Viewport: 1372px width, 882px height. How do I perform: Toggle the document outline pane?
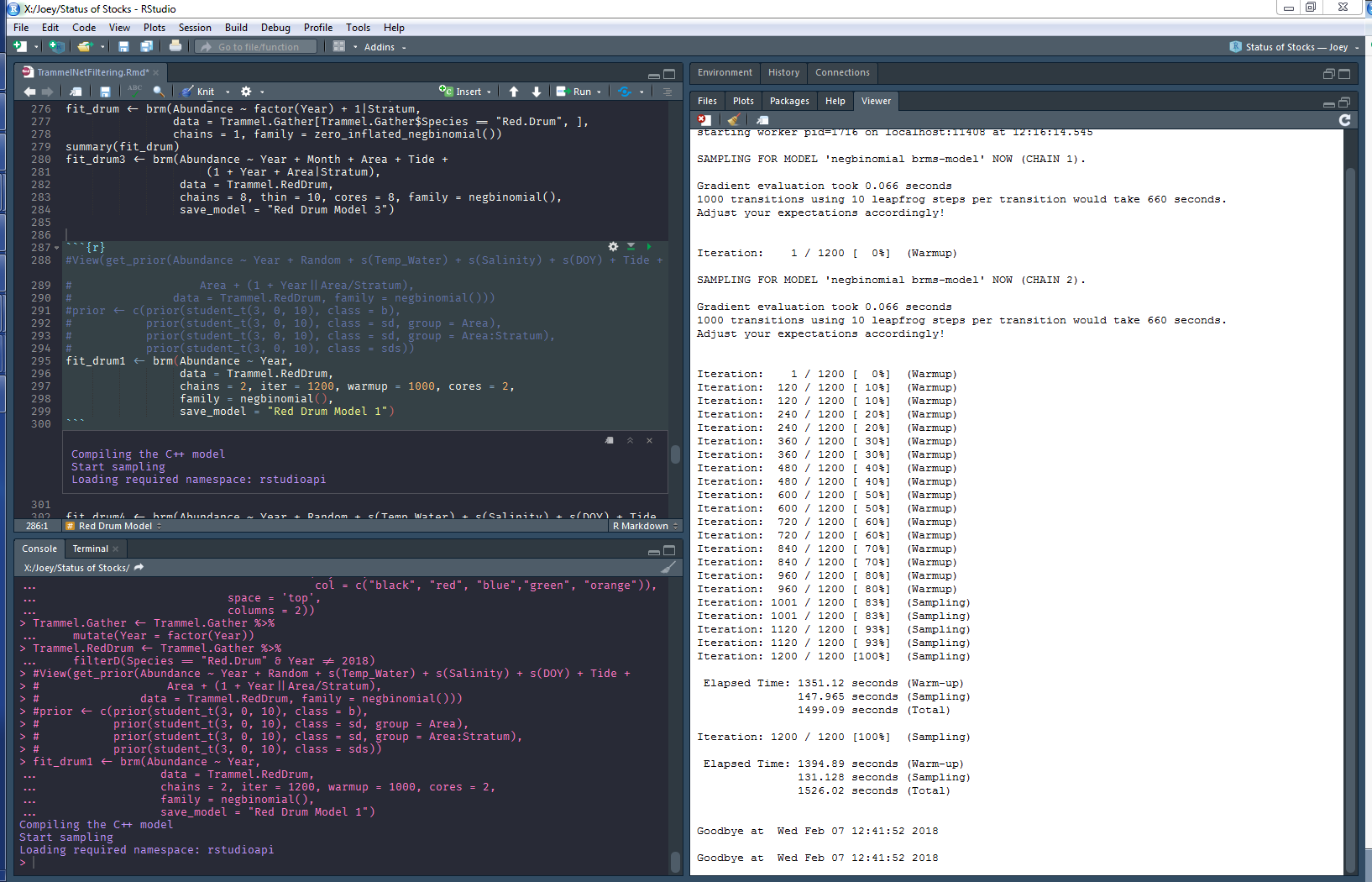pos(668,91)
